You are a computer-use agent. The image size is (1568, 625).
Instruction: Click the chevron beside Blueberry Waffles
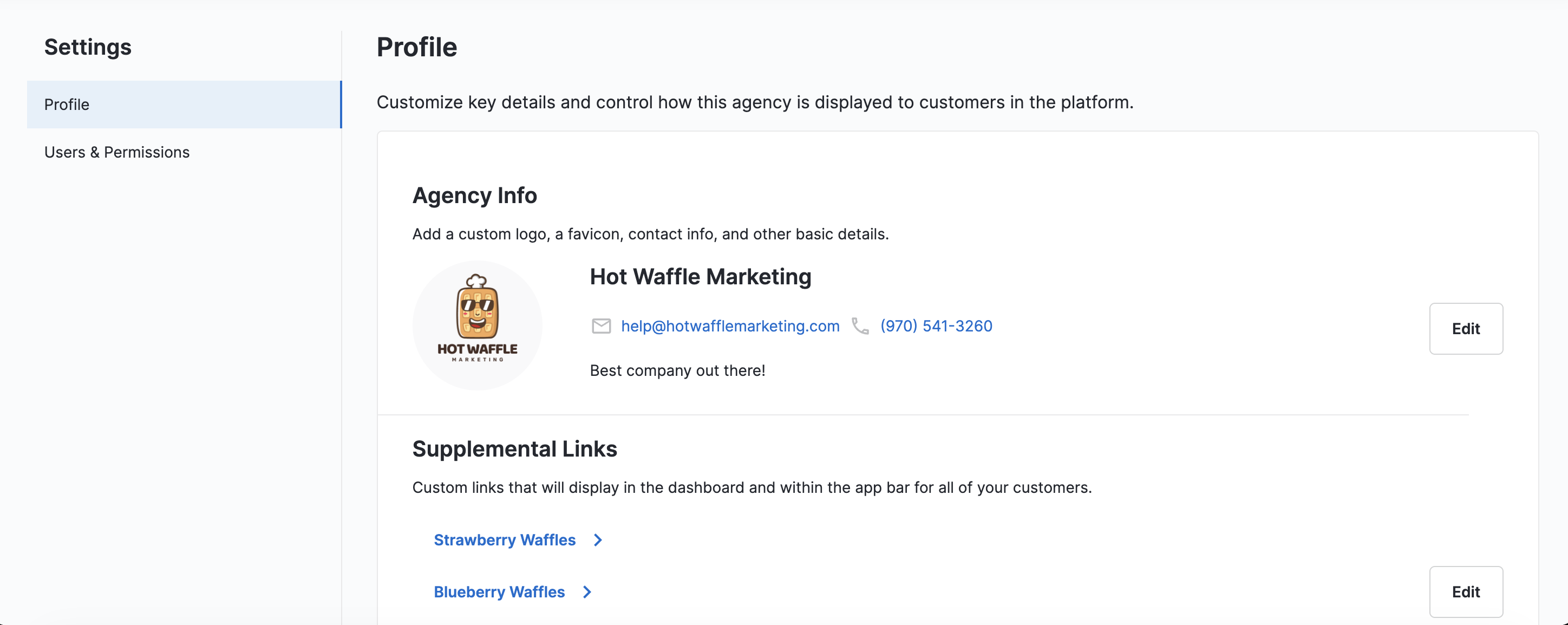[587, 591]
